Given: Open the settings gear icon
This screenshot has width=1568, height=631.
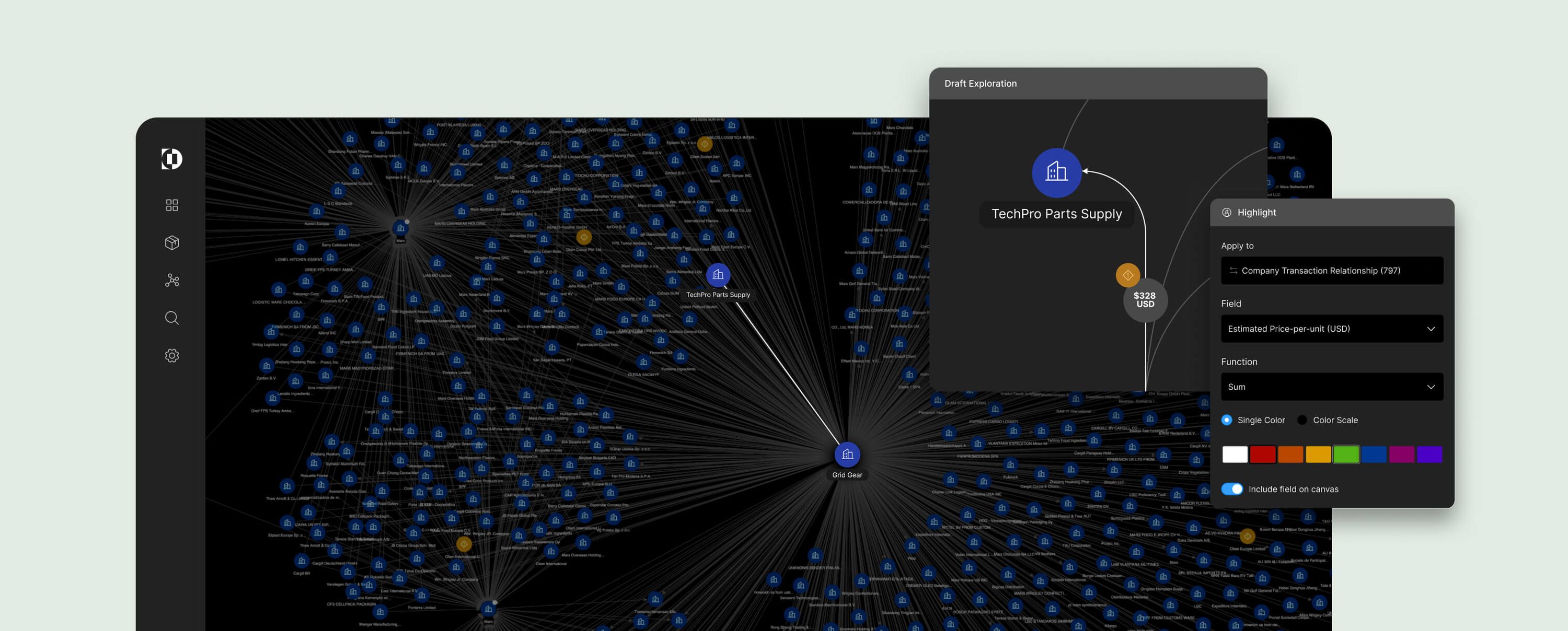Looking at the screenshot, I should click(x=171, y=356).
